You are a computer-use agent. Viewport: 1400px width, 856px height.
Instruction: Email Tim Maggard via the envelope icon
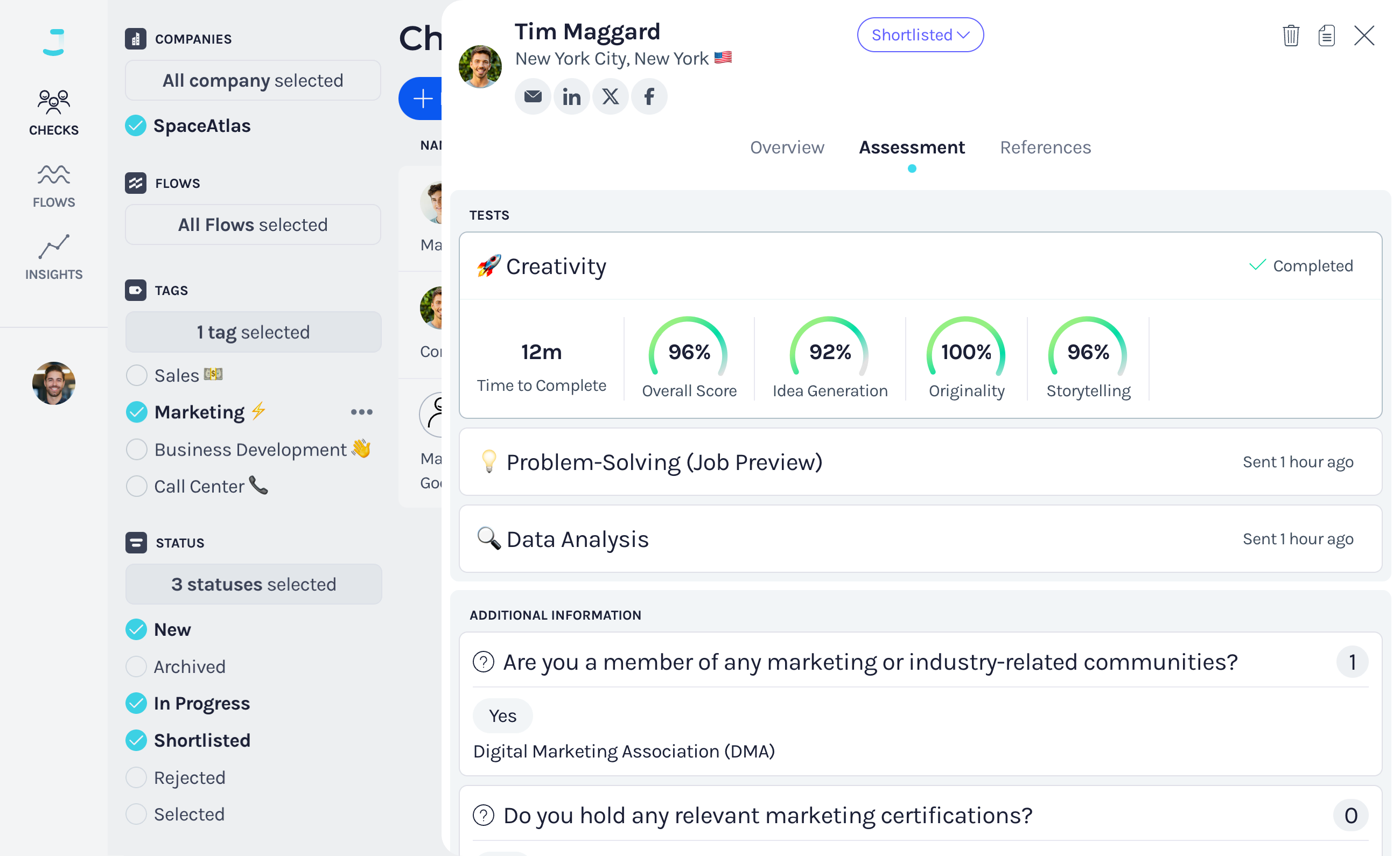(x=533, y=96)
